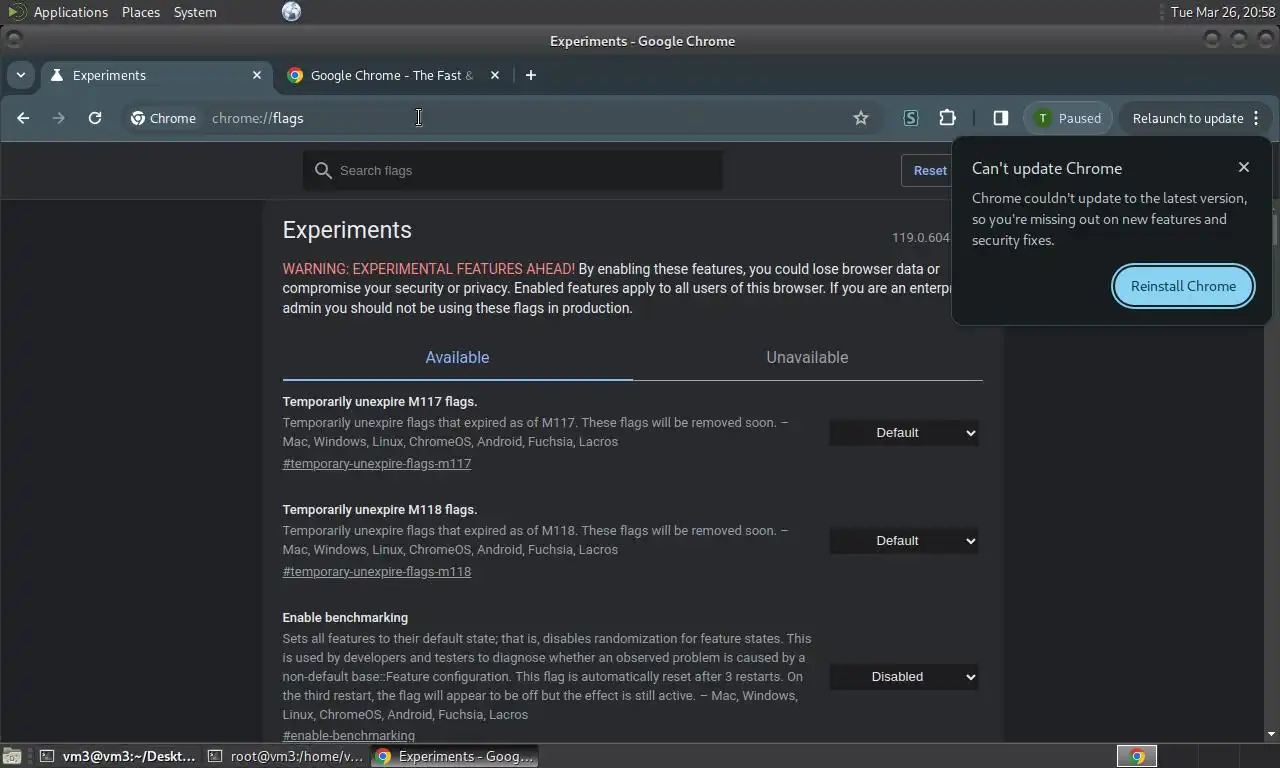Viewport: 1280px width, 768px height.
Task: Focus the Search flags input field
Action: coord(513,171)
